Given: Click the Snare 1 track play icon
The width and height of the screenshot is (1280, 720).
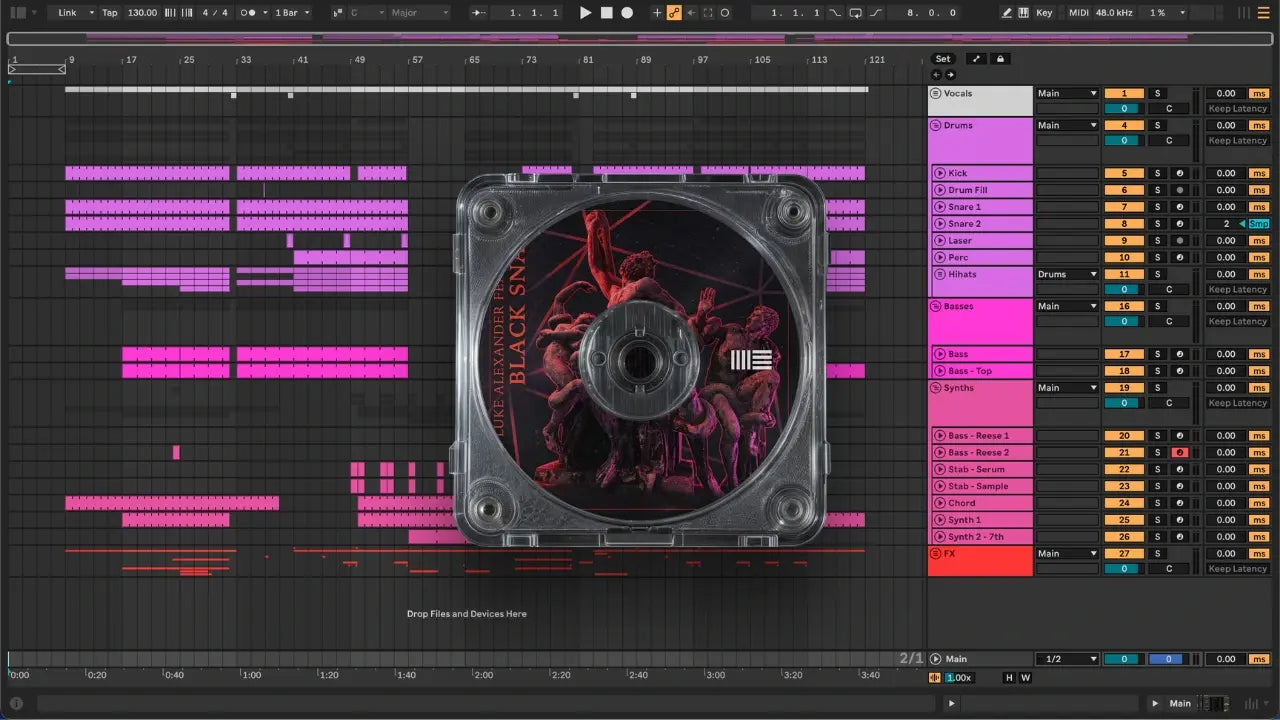Looking at the screenshot, I should (x=940, y=207).
